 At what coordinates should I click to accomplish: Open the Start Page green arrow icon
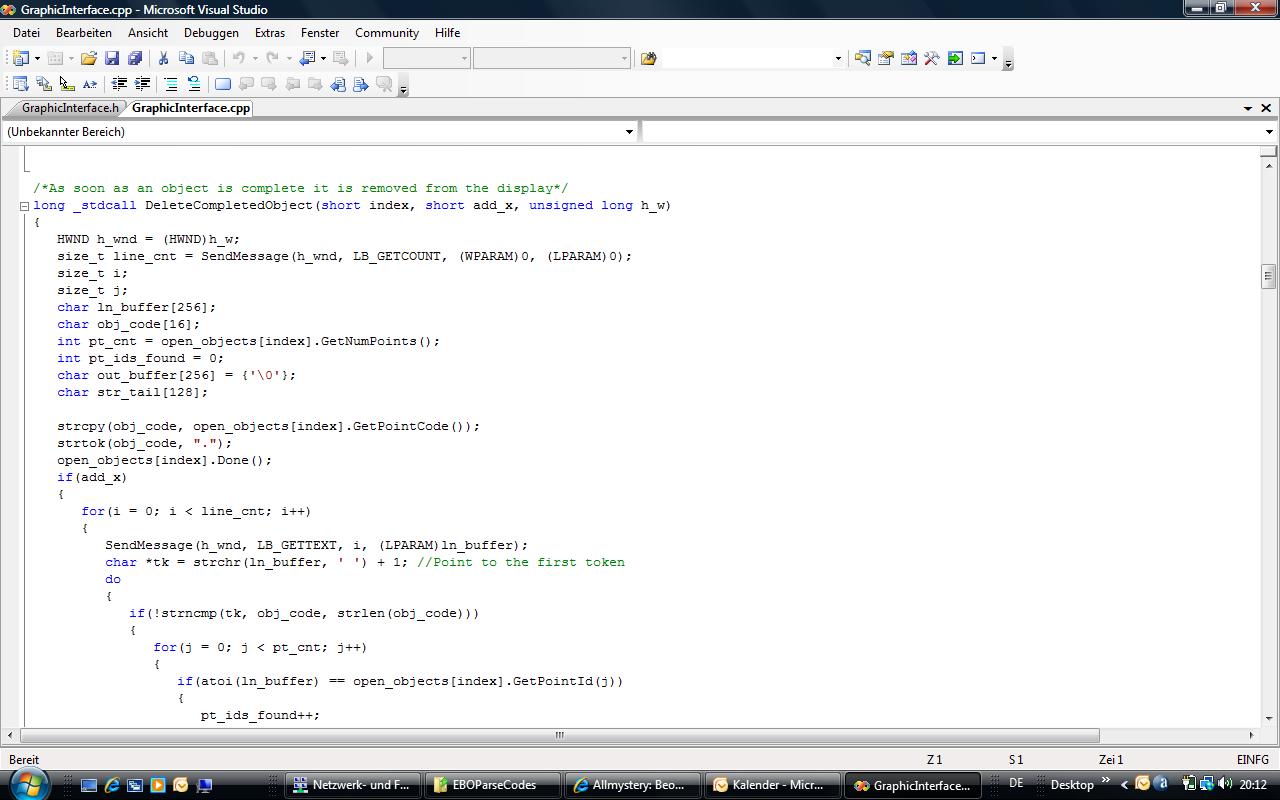point(954,58)
